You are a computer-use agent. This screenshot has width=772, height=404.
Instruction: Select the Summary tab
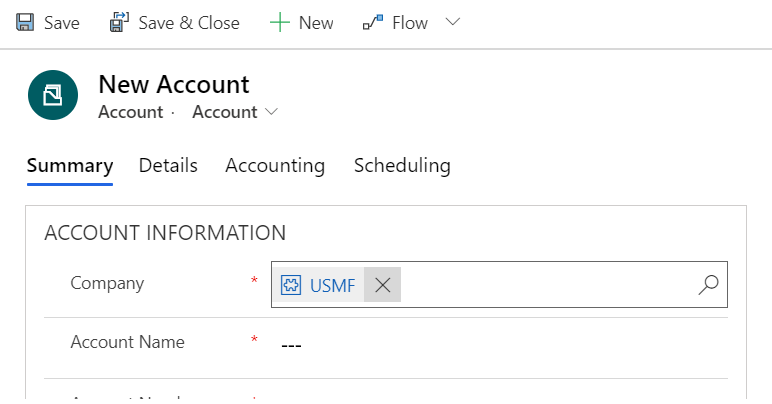coord(70,166)
